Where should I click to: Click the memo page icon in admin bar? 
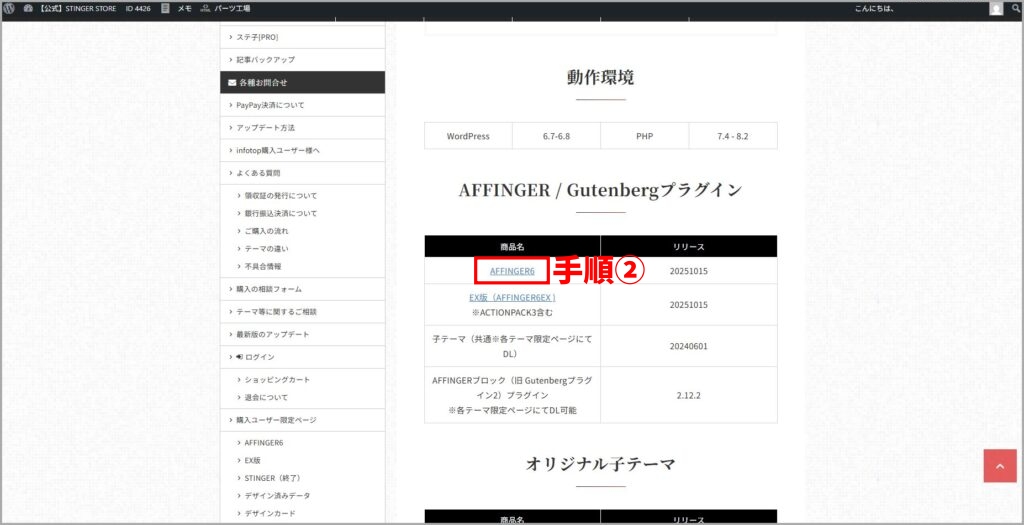coord(165,8)
